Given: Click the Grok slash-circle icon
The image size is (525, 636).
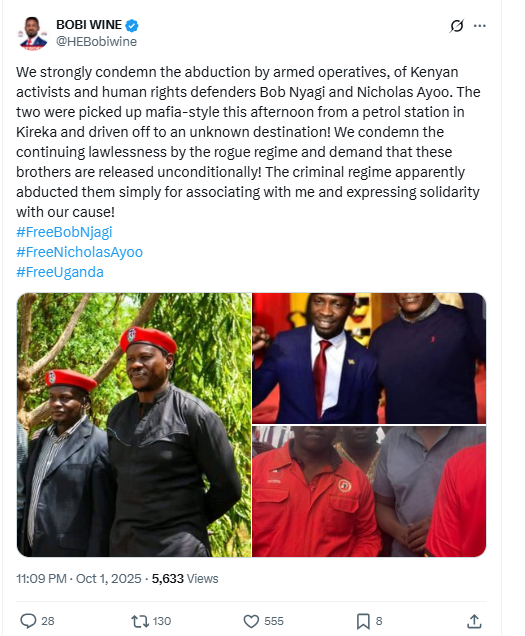Looking at the screenshot, I should point(456,26).
